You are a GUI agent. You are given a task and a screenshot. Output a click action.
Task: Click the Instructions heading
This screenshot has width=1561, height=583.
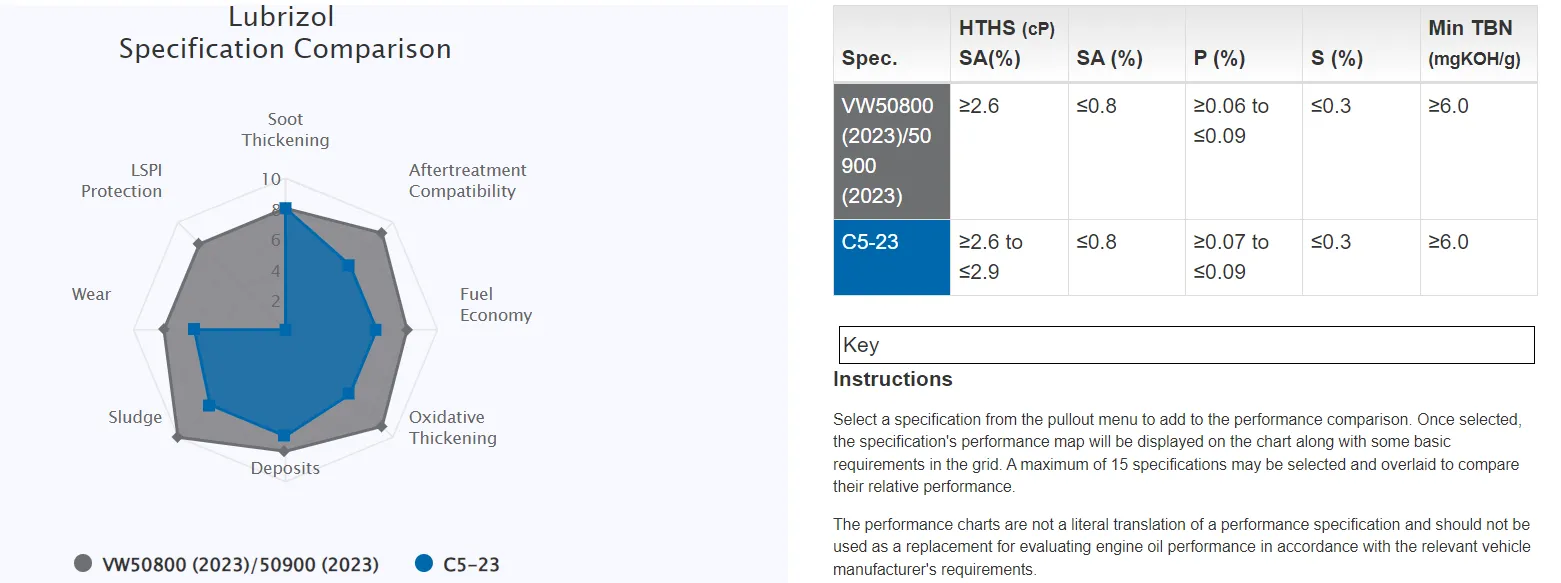click(893, 379)
